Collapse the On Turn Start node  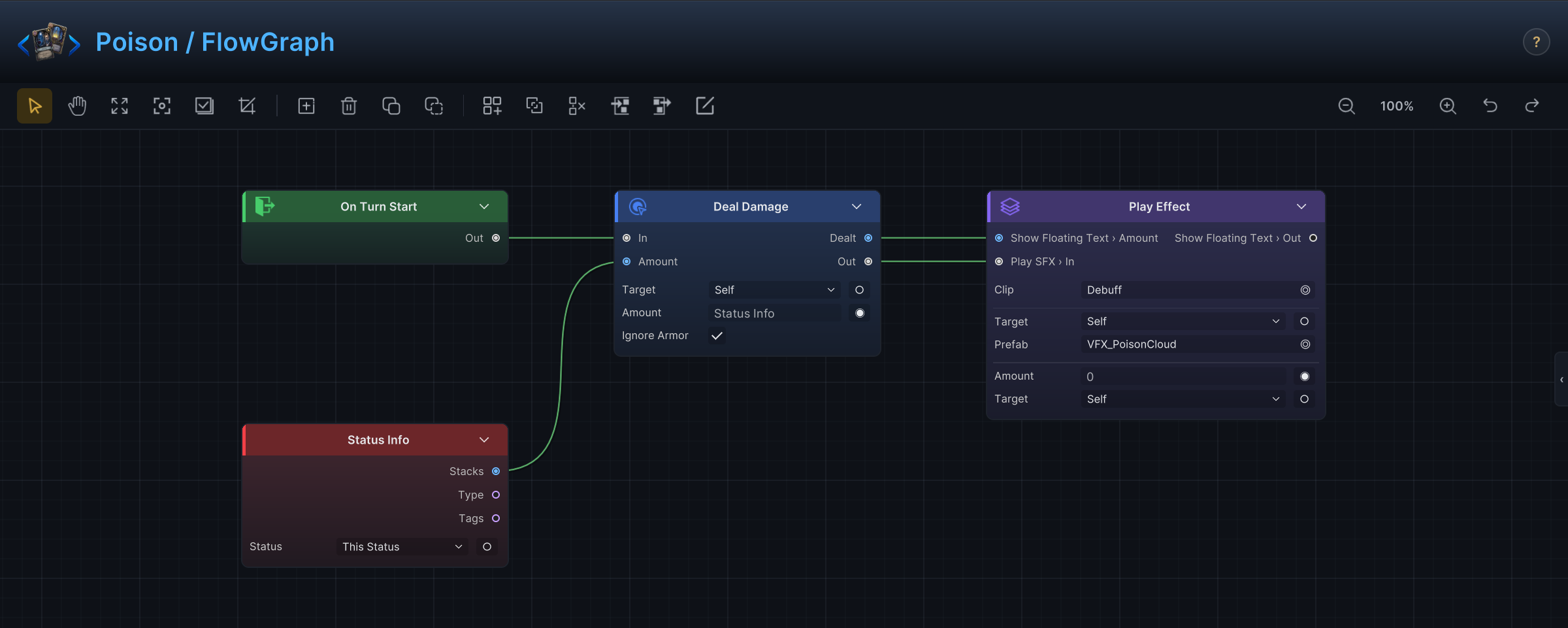pyautogui.click(x=484, y=207)
